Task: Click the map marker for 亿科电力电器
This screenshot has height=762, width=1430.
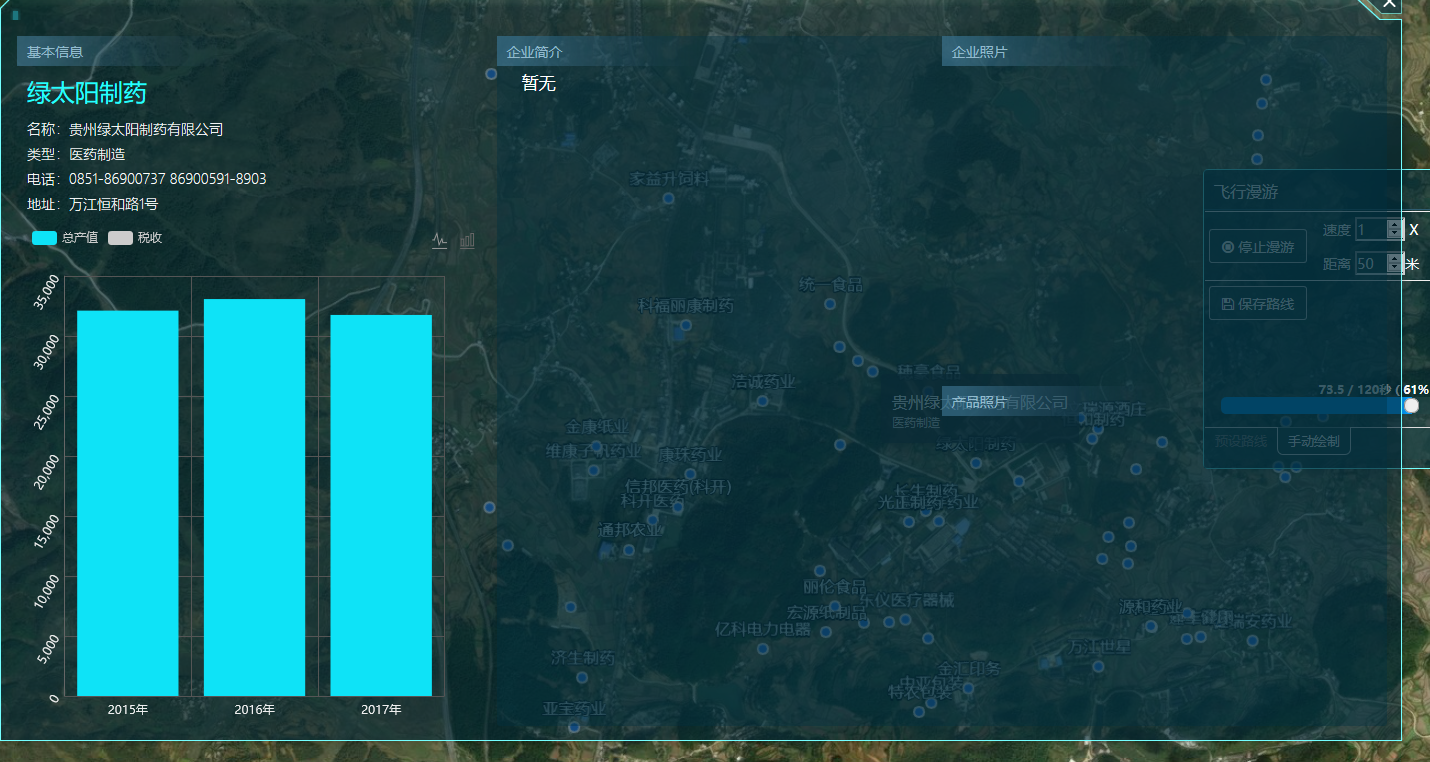Action: (x=763, y=648)
